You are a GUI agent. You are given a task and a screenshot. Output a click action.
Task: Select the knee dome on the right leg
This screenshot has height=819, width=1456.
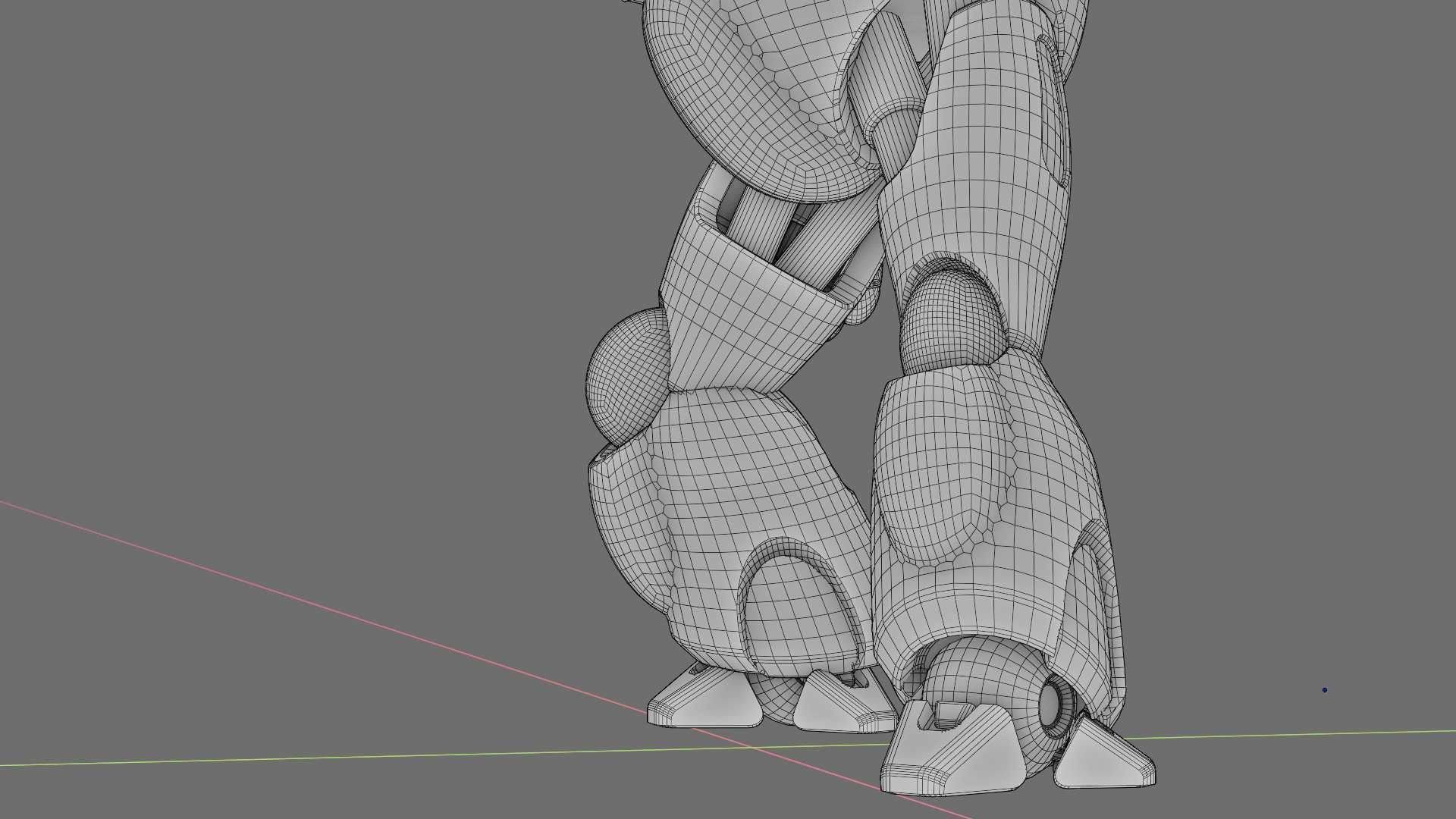coord(952,322)
